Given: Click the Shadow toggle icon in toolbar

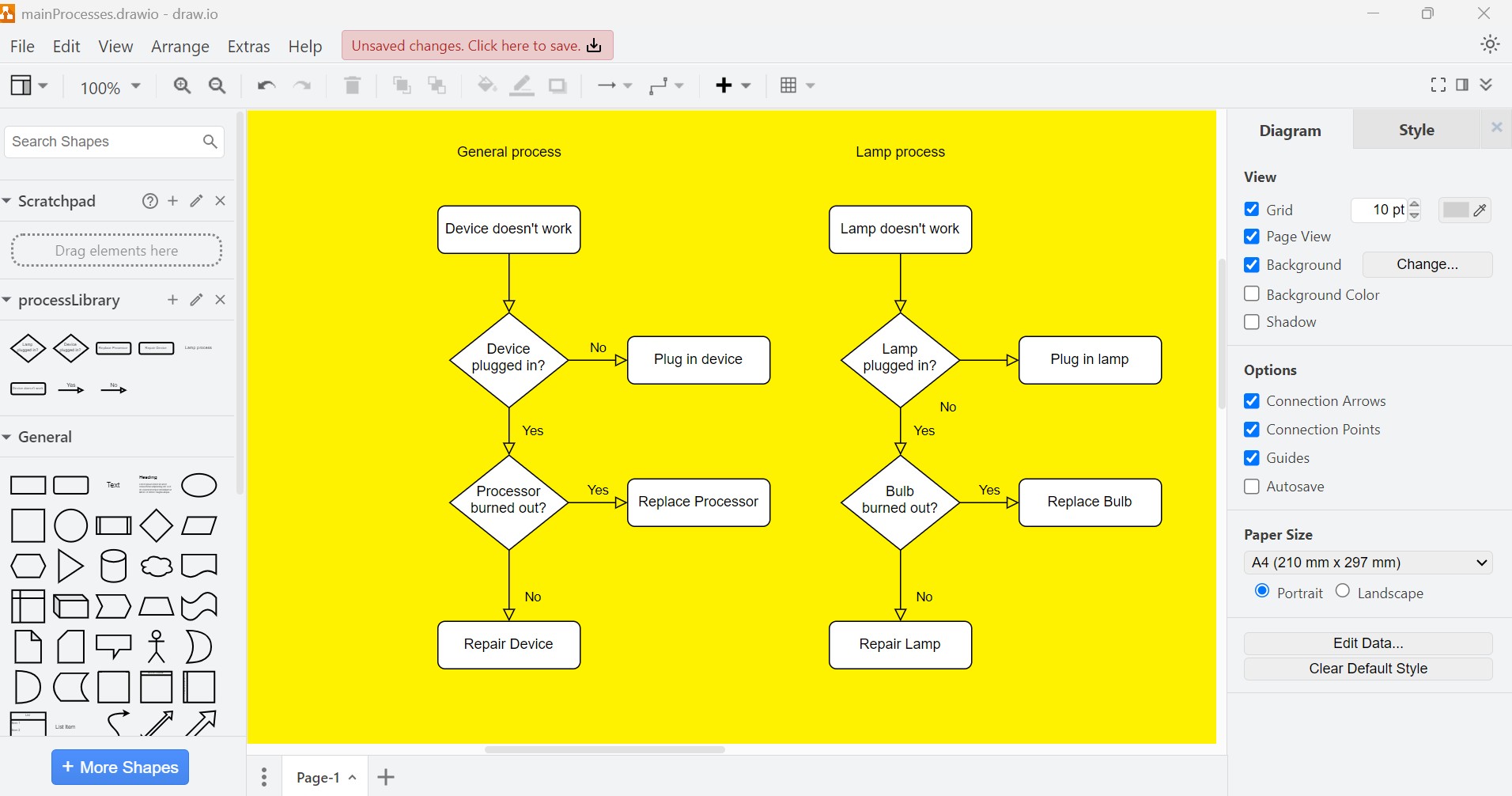Looking at the screenshot, I should (x=558, y=85).
